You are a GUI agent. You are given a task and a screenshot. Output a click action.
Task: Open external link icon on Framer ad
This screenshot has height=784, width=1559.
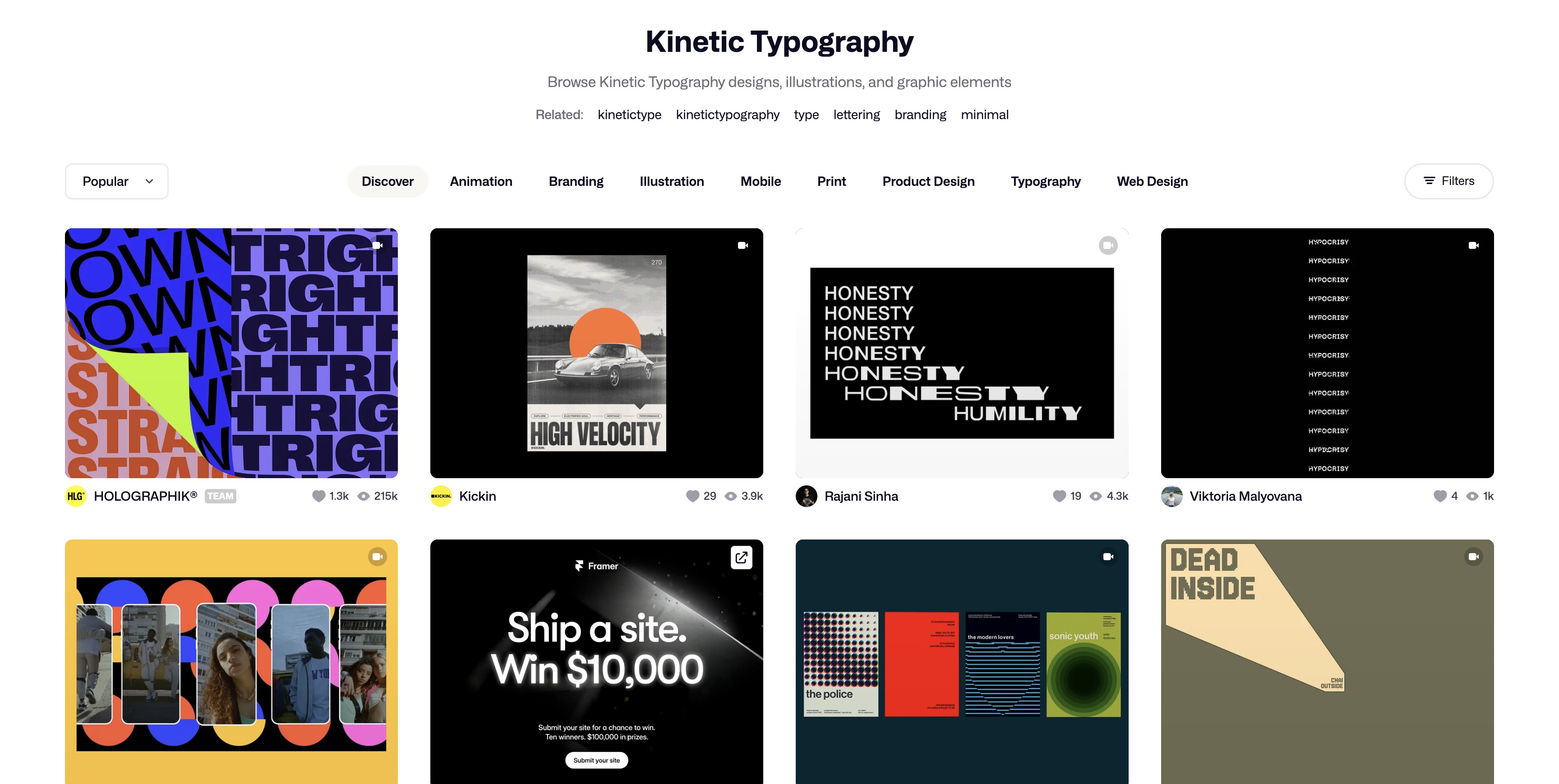(741, 557)
